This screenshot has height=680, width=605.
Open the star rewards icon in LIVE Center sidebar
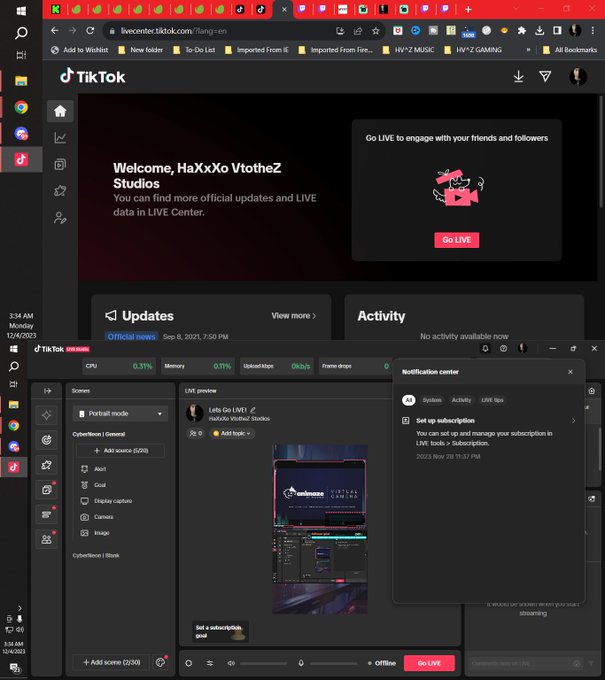click(60, 191)
